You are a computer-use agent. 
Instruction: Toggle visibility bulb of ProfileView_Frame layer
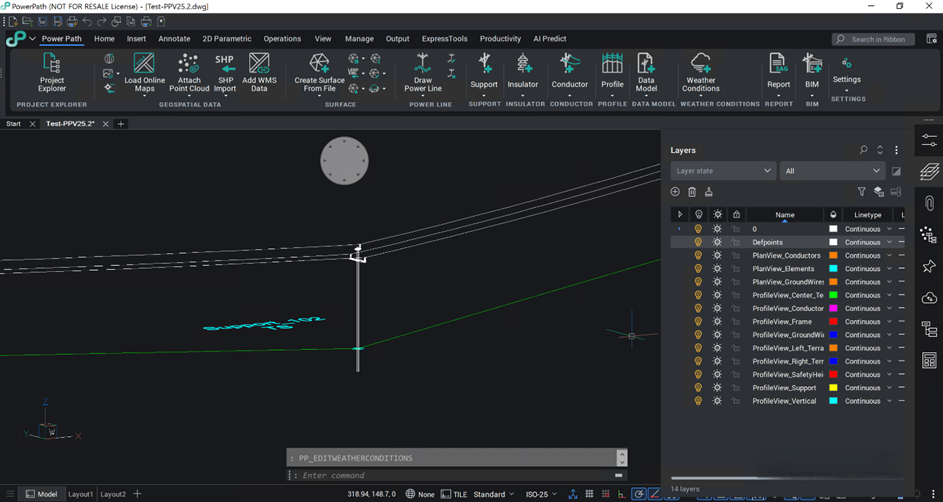[698, 322]
